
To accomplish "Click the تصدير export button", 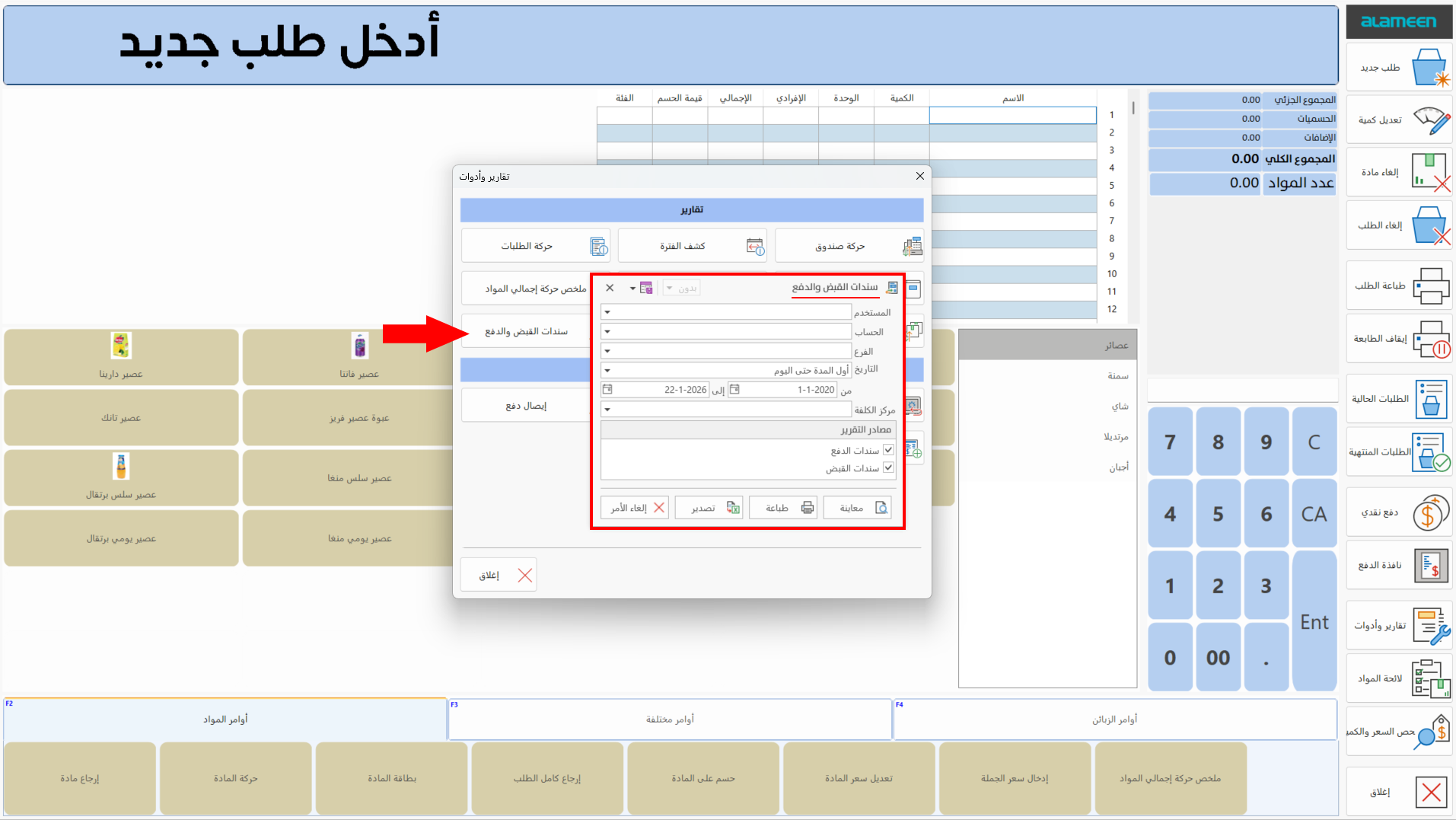I will [709, 508].
